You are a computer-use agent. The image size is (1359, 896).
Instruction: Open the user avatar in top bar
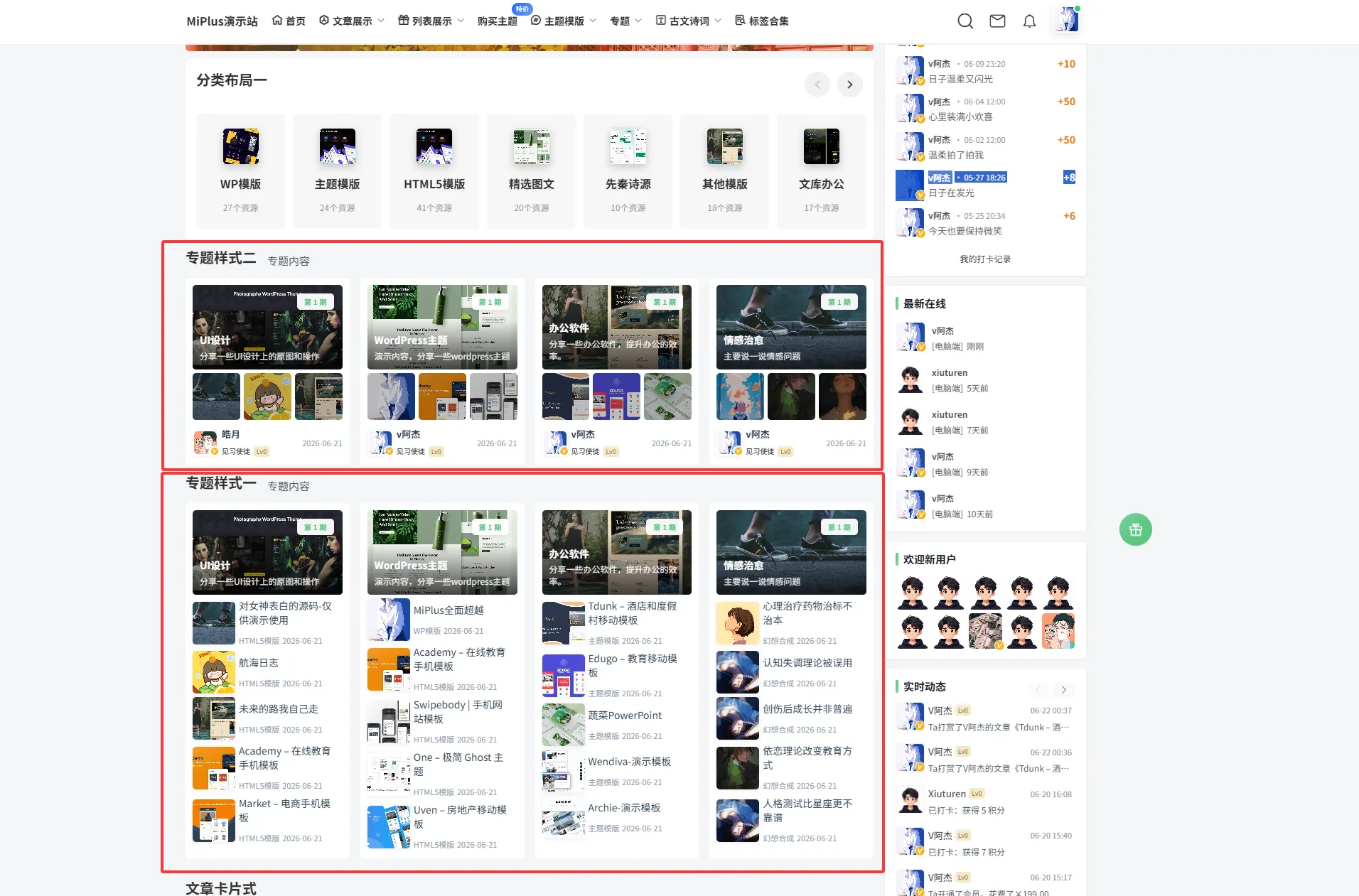pos(1066,20)
